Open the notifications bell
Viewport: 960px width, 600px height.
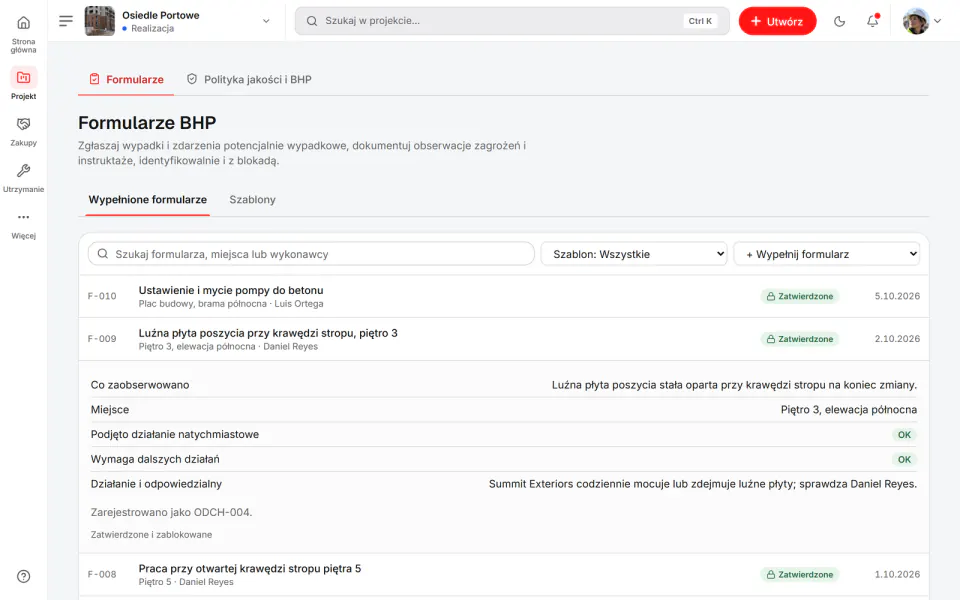coord(872,21)
